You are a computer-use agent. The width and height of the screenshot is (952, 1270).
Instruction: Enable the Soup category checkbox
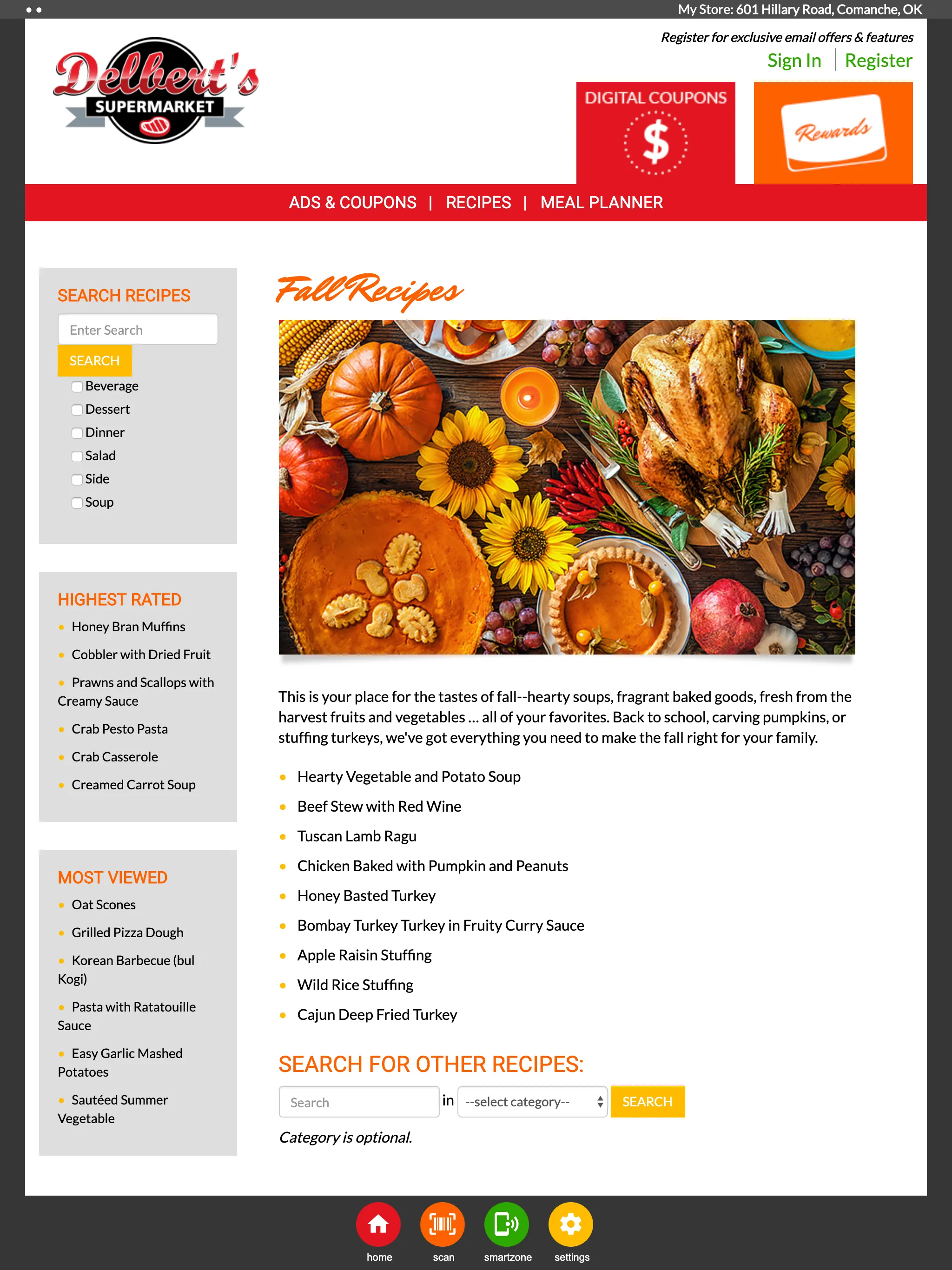77,502
